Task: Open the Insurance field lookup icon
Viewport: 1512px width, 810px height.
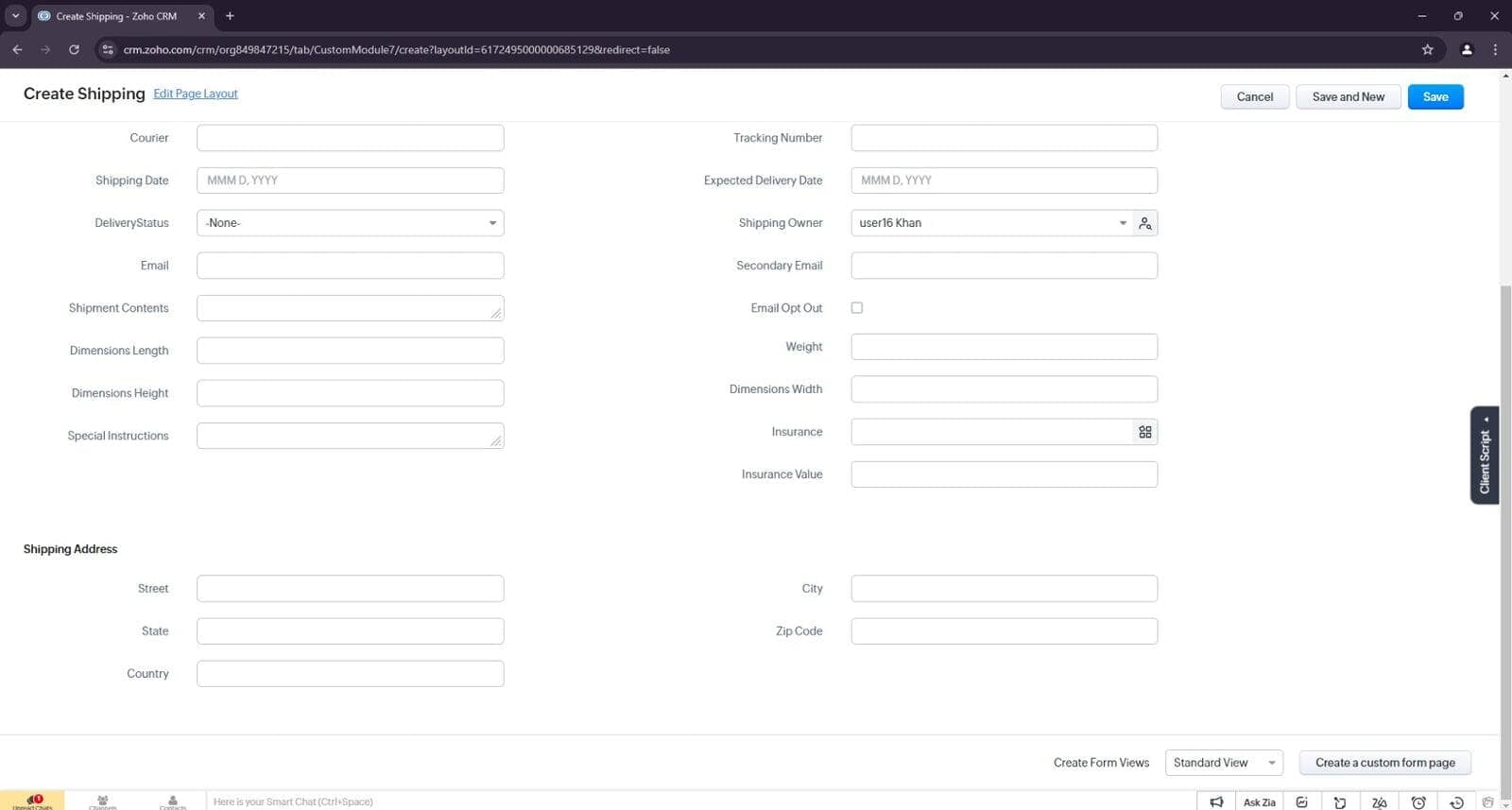Action: (x=1144, y=432)
